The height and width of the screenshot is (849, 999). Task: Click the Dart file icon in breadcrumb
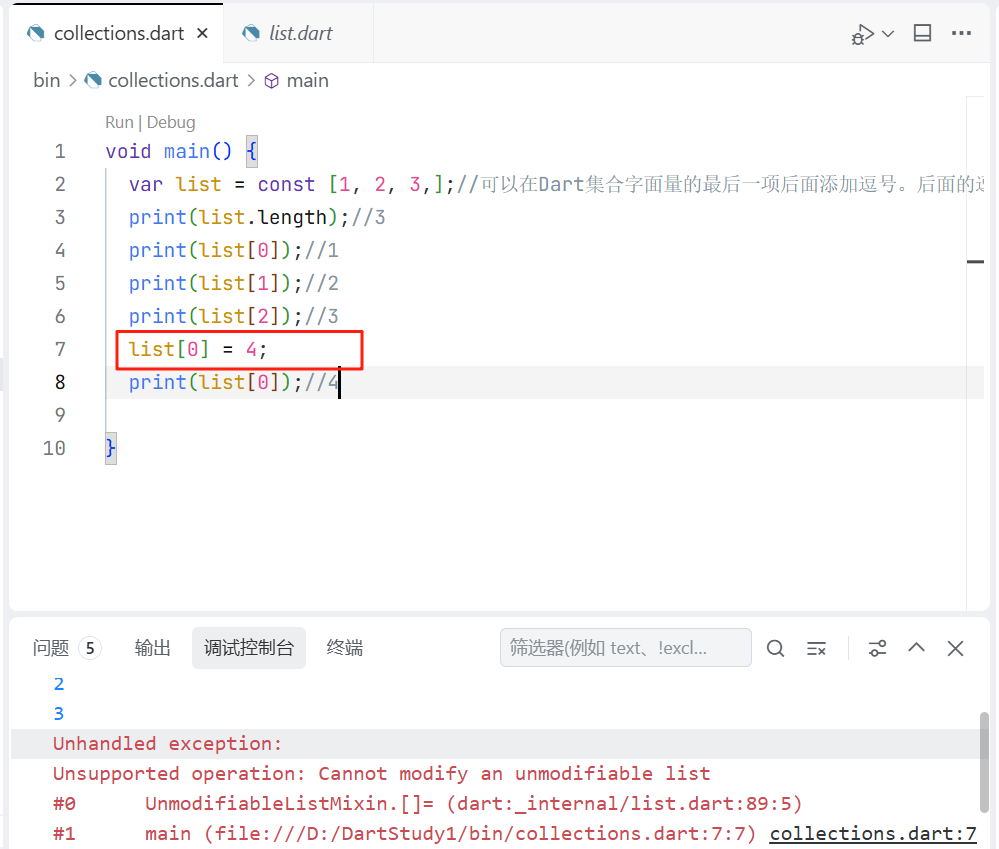(94, 80)
